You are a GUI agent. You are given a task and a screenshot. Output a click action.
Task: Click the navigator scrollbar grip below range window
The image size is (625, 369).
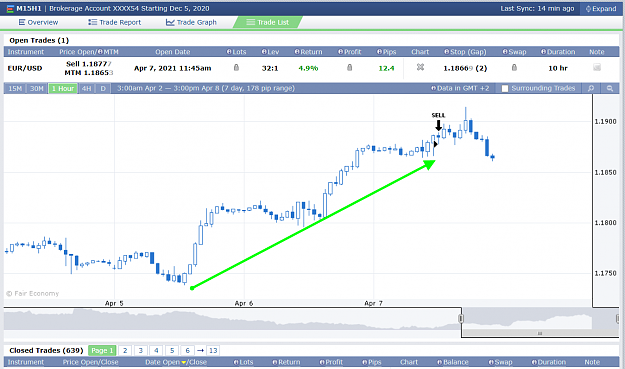(540, 333)
